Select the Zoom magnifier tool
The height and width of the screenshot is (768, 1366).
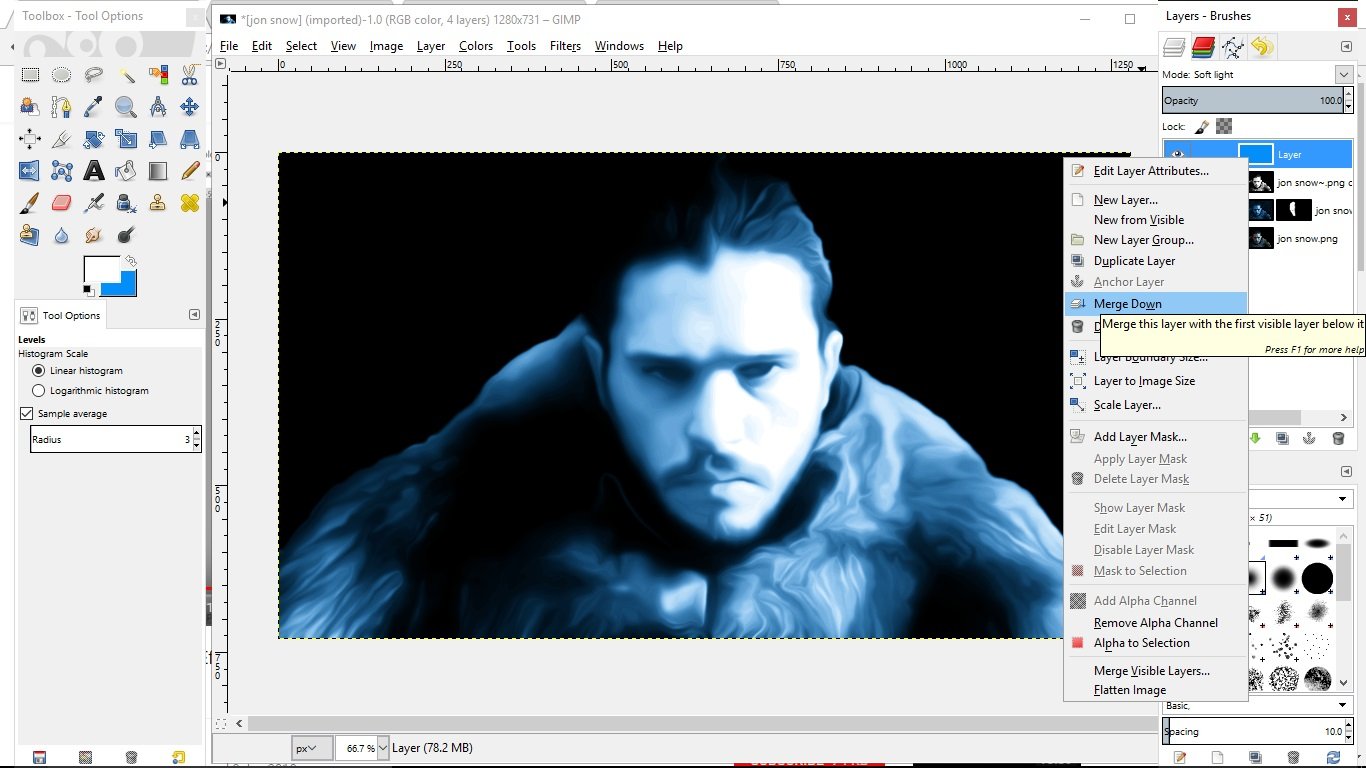coord(126,107)
